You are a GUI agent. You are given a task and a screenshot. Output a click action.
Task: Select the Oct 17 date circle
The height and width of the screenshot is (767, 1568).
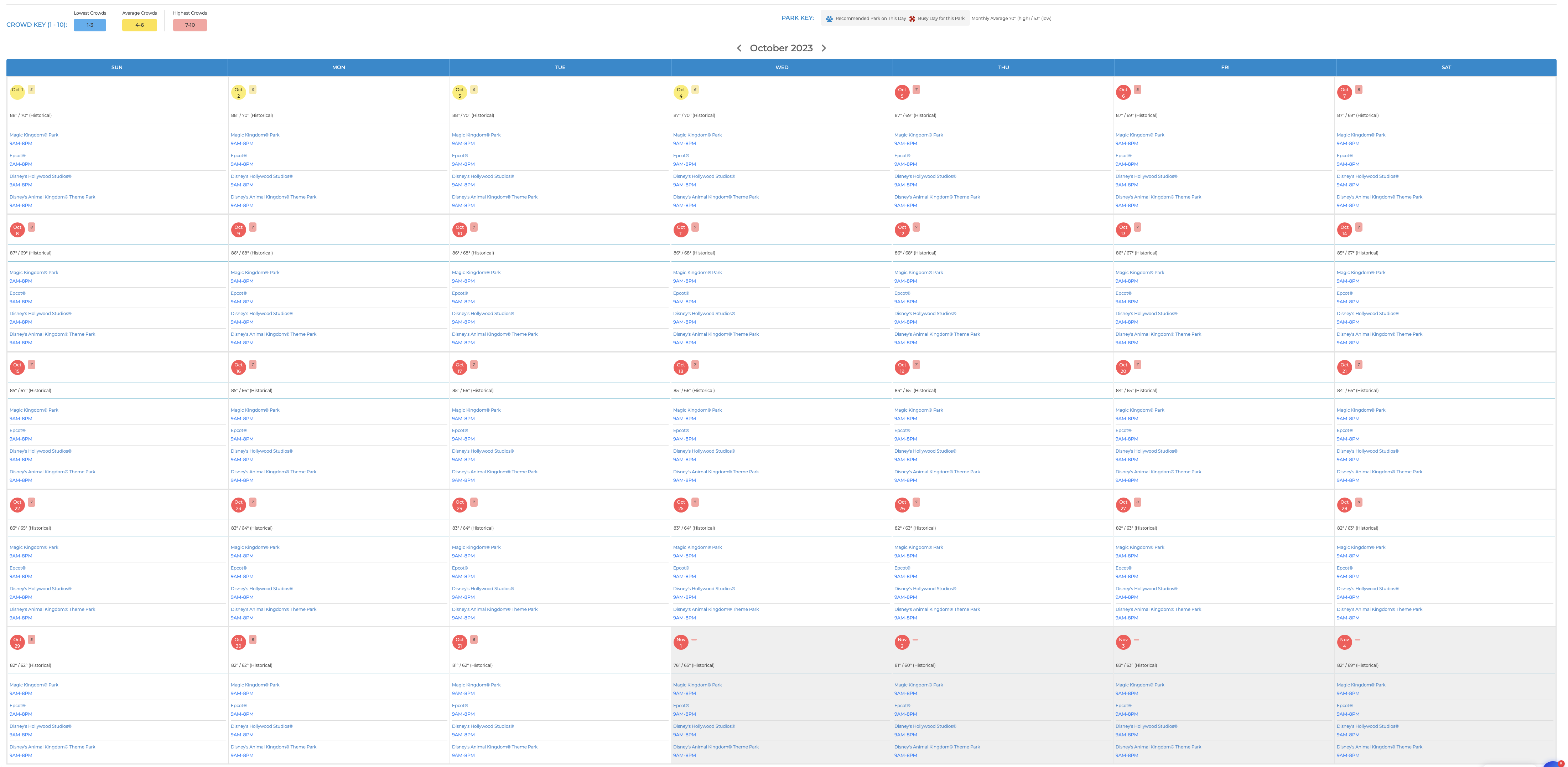click(x=460, y=367)
